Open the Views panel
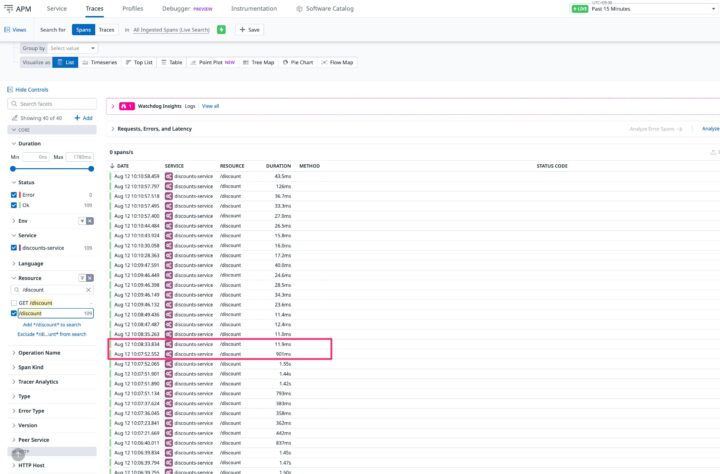 (15, 30)
